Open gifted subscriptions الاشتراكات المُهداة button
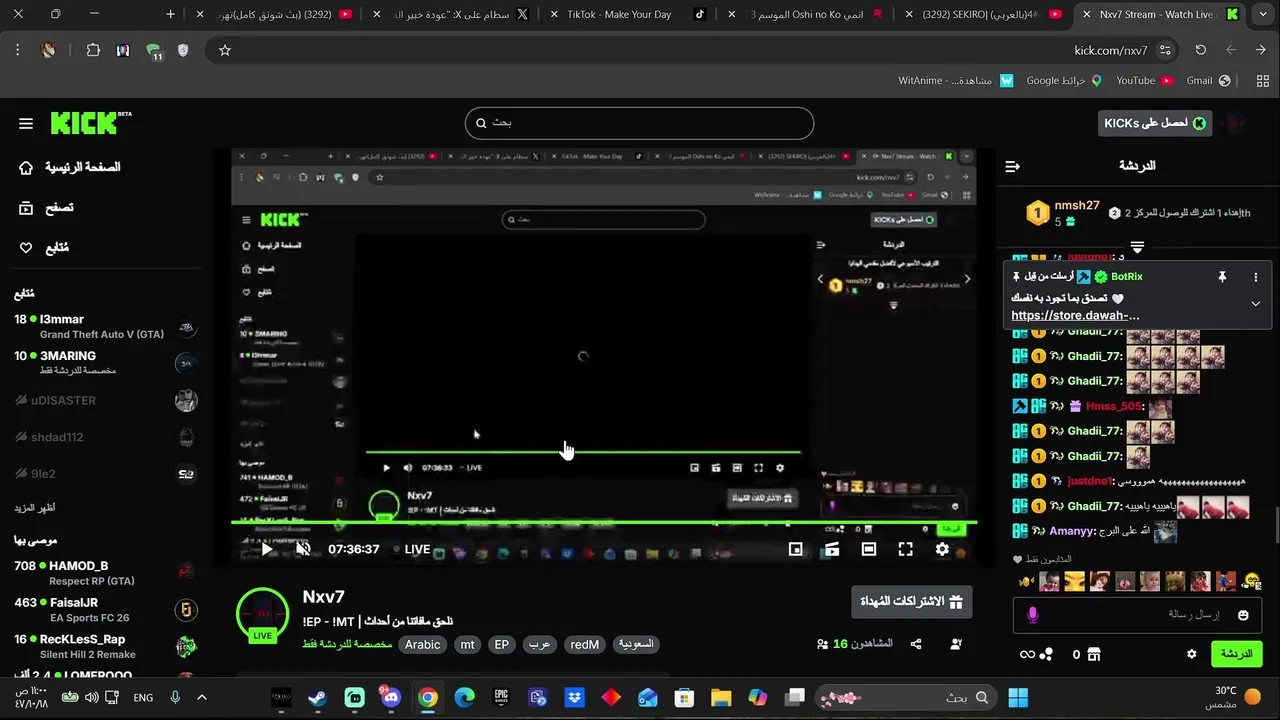 tap(911, 602)
